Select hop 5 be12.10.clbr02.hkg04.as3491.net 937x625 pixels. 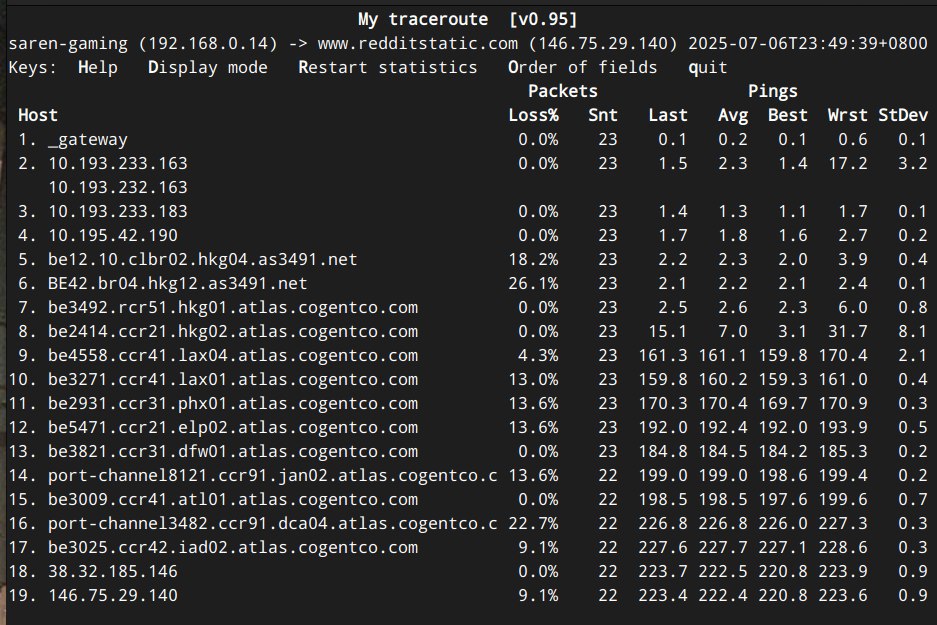(202, 260)
